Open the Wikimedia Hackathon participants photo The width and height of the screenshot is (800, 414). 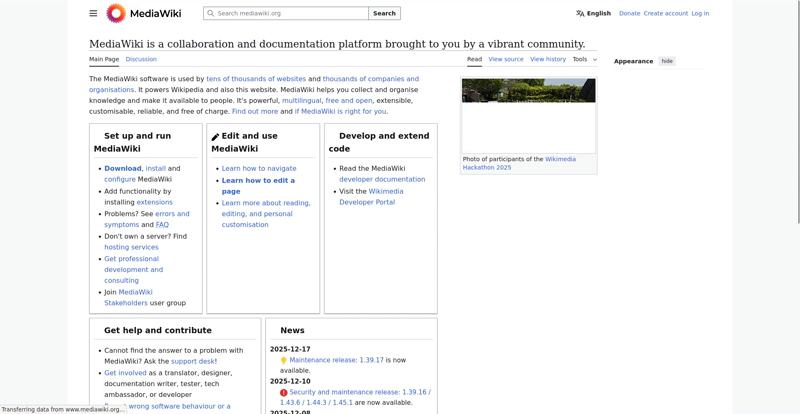[528, 114]
